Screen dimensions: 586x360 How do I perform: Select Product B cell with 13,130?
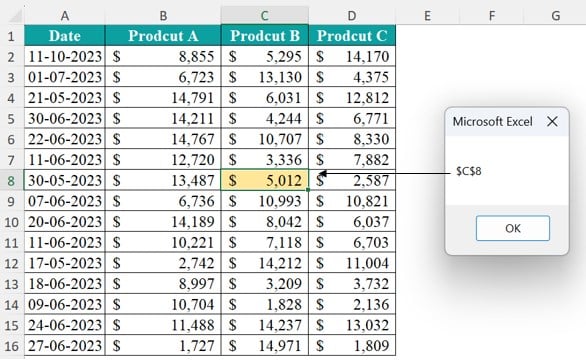265,77
